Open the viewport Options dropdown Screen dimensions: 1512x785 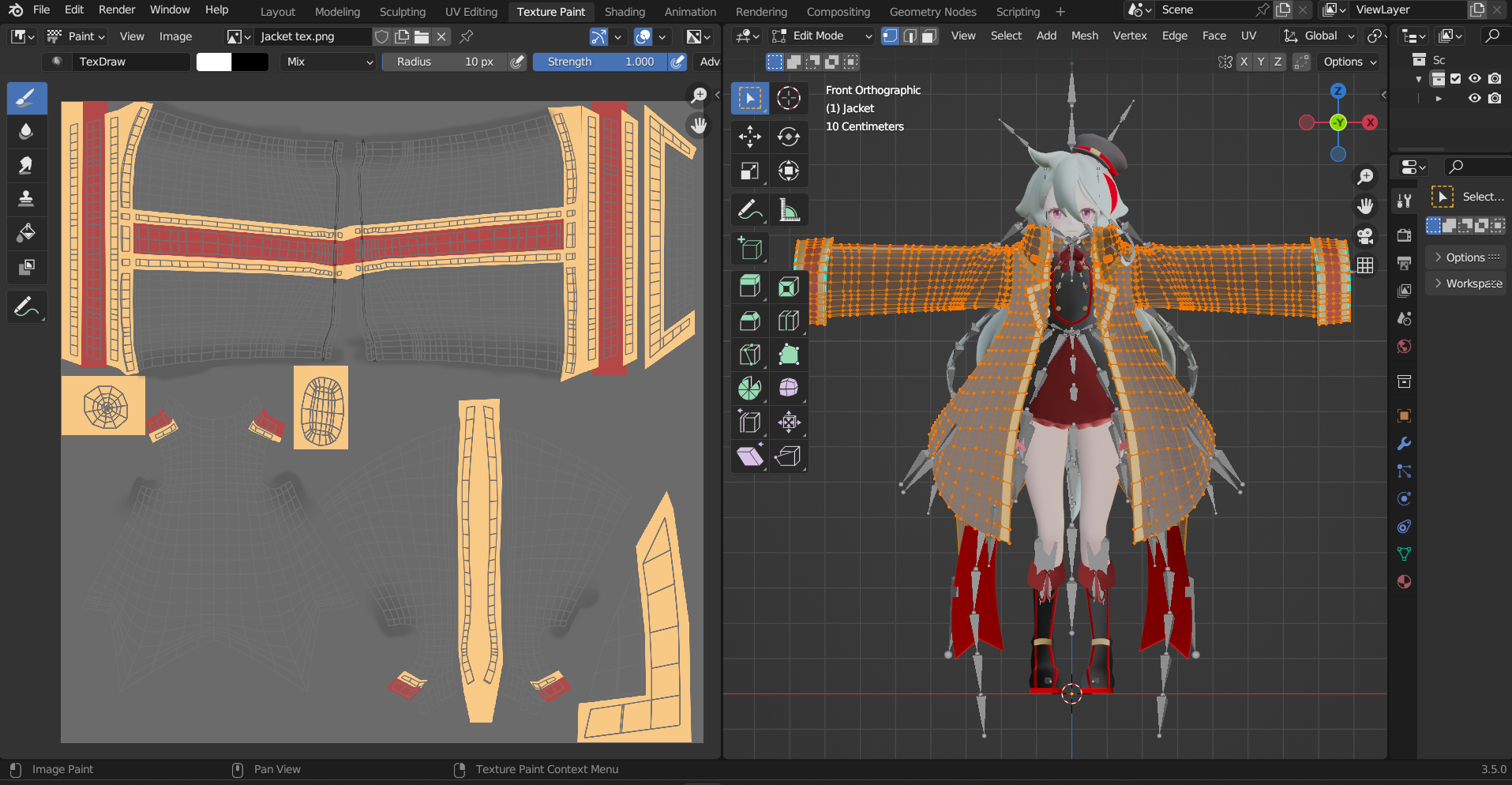pyautogui.click(x=1349, y=62)
